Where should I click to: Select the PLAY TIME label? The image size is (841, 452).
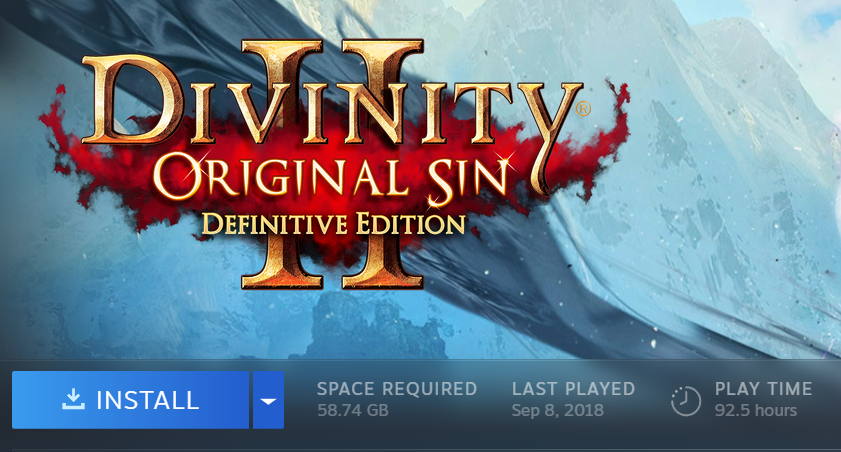[x=763, y=389]
